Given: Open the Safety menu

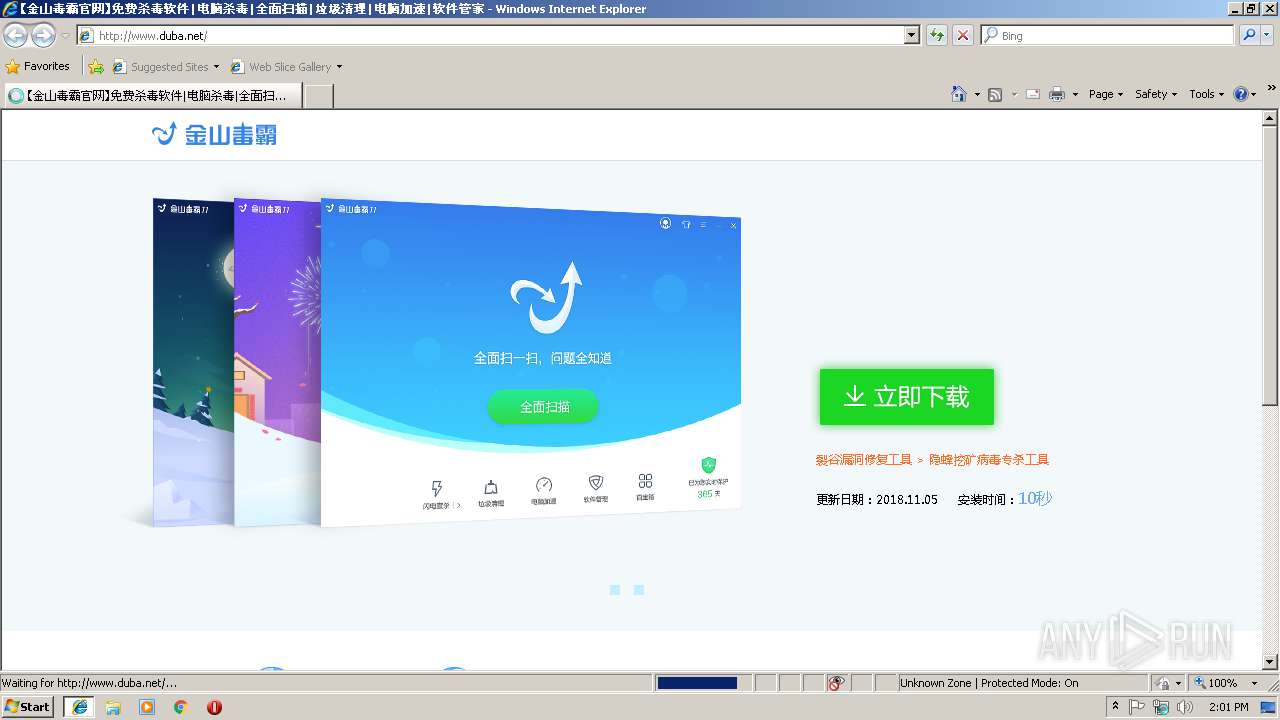Looking at the screenshot, I should (1156, 94).
